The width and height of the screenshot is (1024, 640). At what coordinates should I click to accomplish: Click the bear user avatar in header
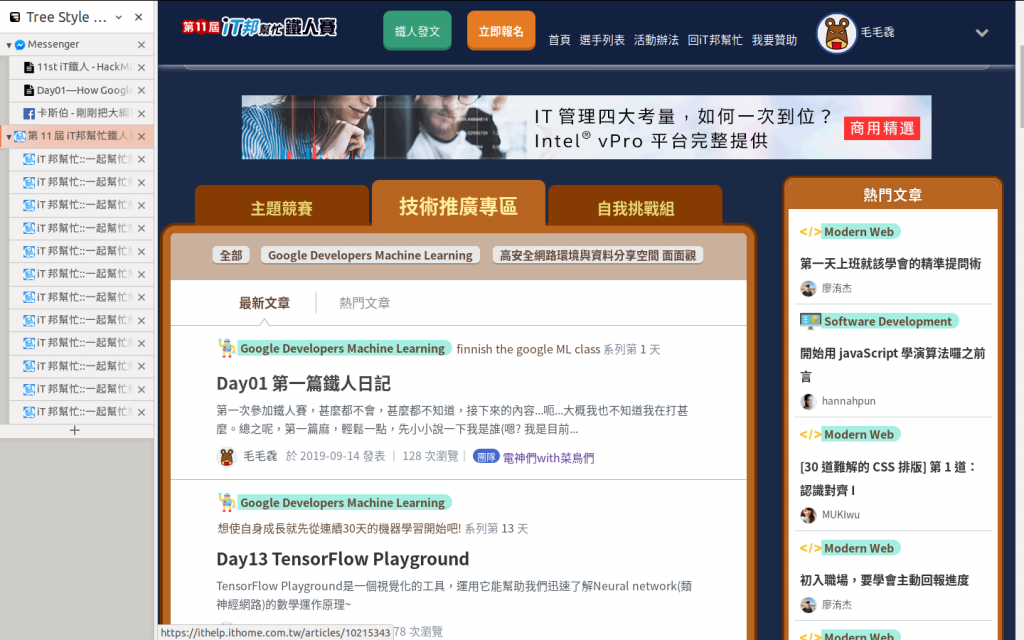pos(836,33)
